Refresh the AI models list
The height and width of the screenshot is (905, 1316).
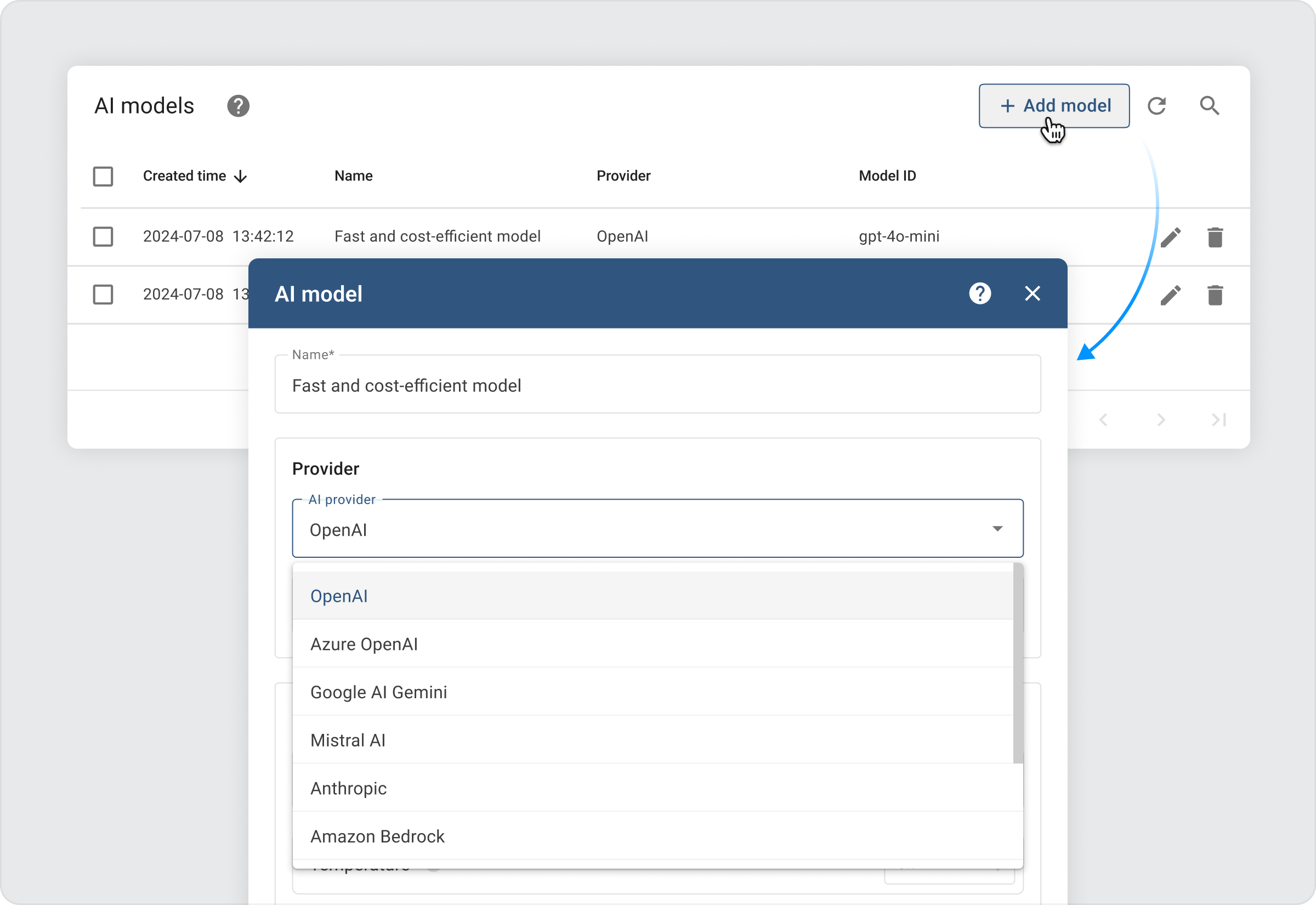coord(1156,106)
